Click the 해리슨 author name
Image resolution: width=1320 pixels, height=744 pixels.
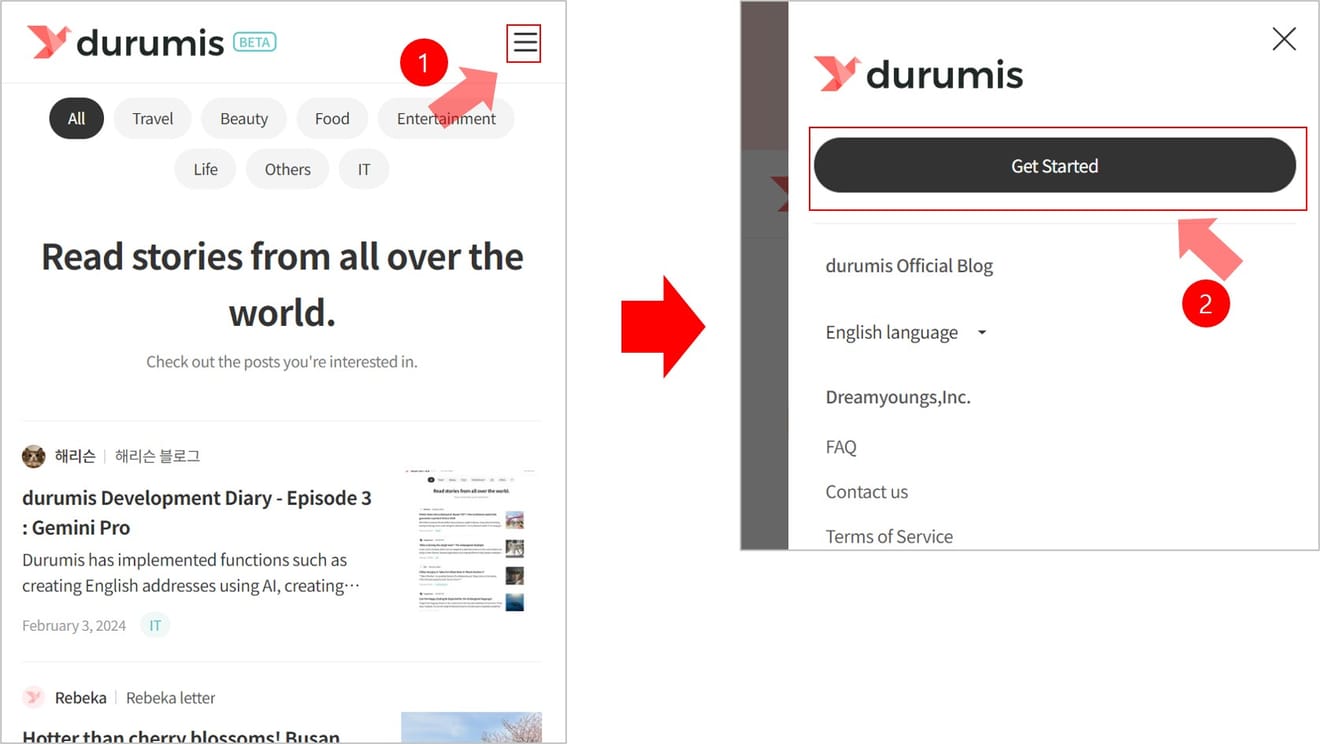pos(75,456)
